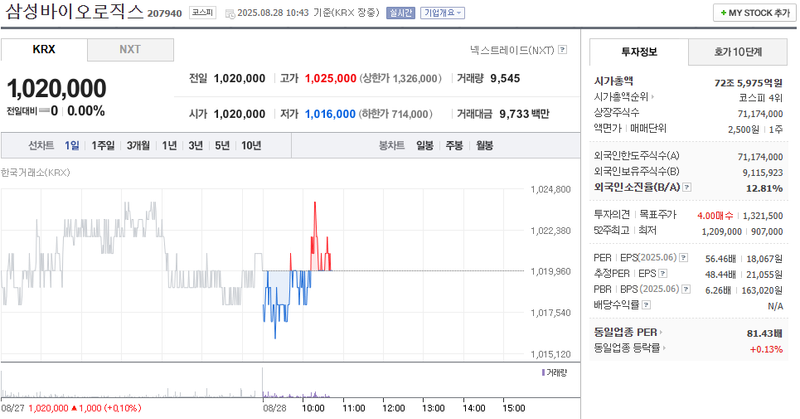The image size is (800, 419).
Task: Click the calendar icon before the date
Action: click(x=230, y=13)
